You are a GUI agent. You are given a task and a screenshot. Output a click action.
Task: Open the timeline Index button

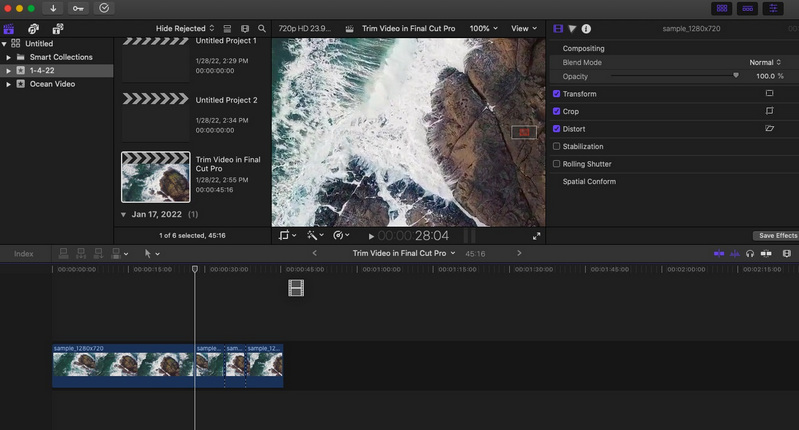point(24,253)
